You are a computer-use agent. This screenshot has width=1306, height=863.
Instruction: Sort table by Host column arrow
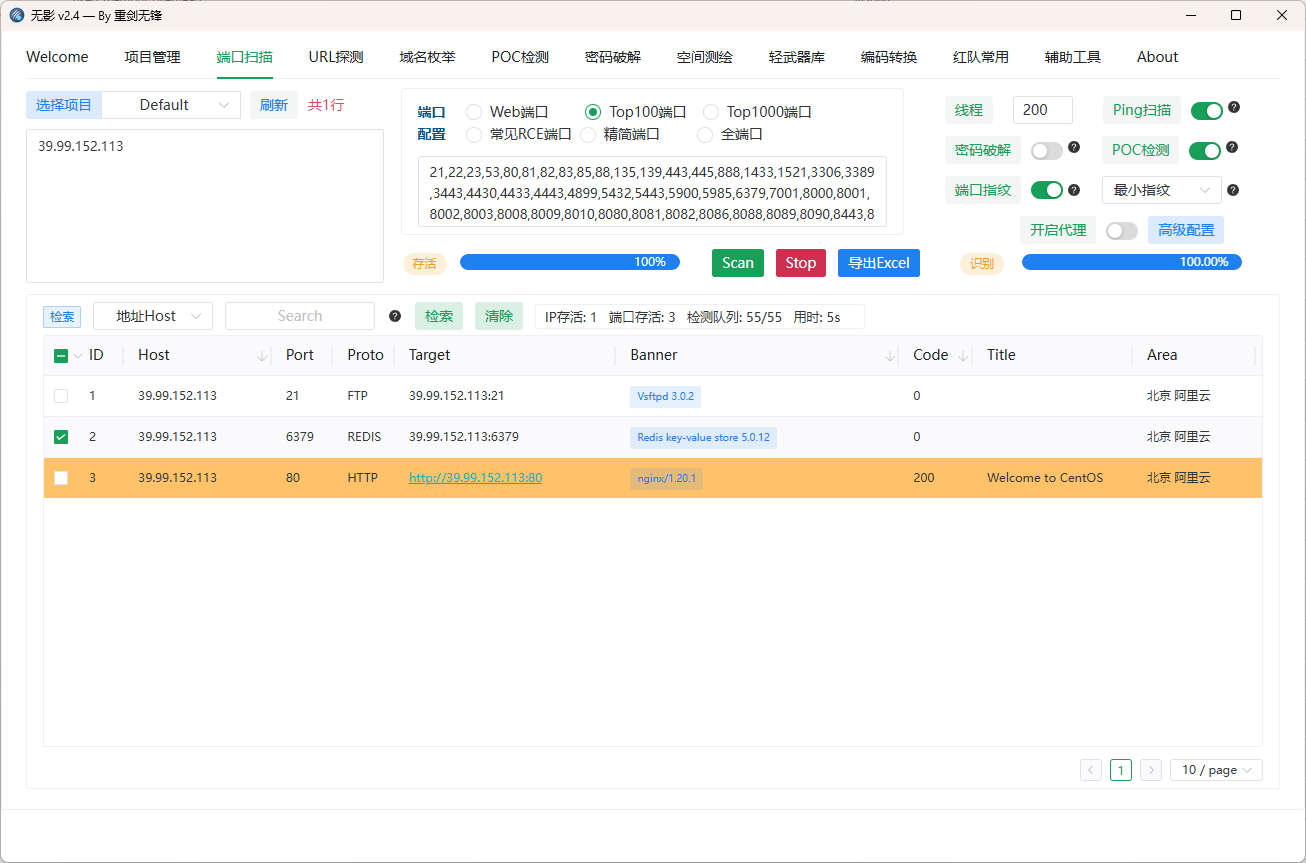click(262, 356)
